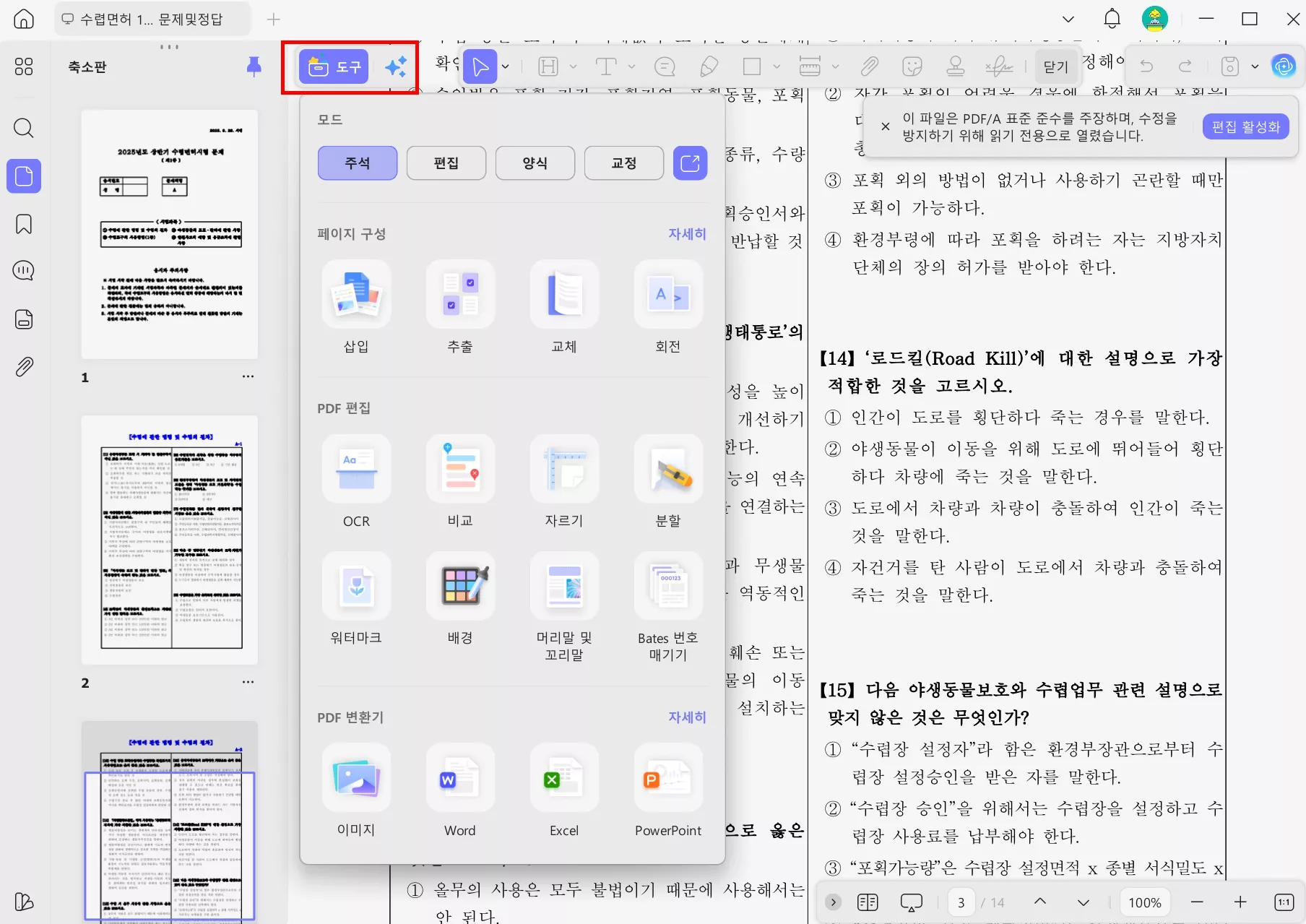Expand the measure tool dropdown
The width and height of the screenshot is (1306, 924).
pyautogui.click(x=835, y=66)
